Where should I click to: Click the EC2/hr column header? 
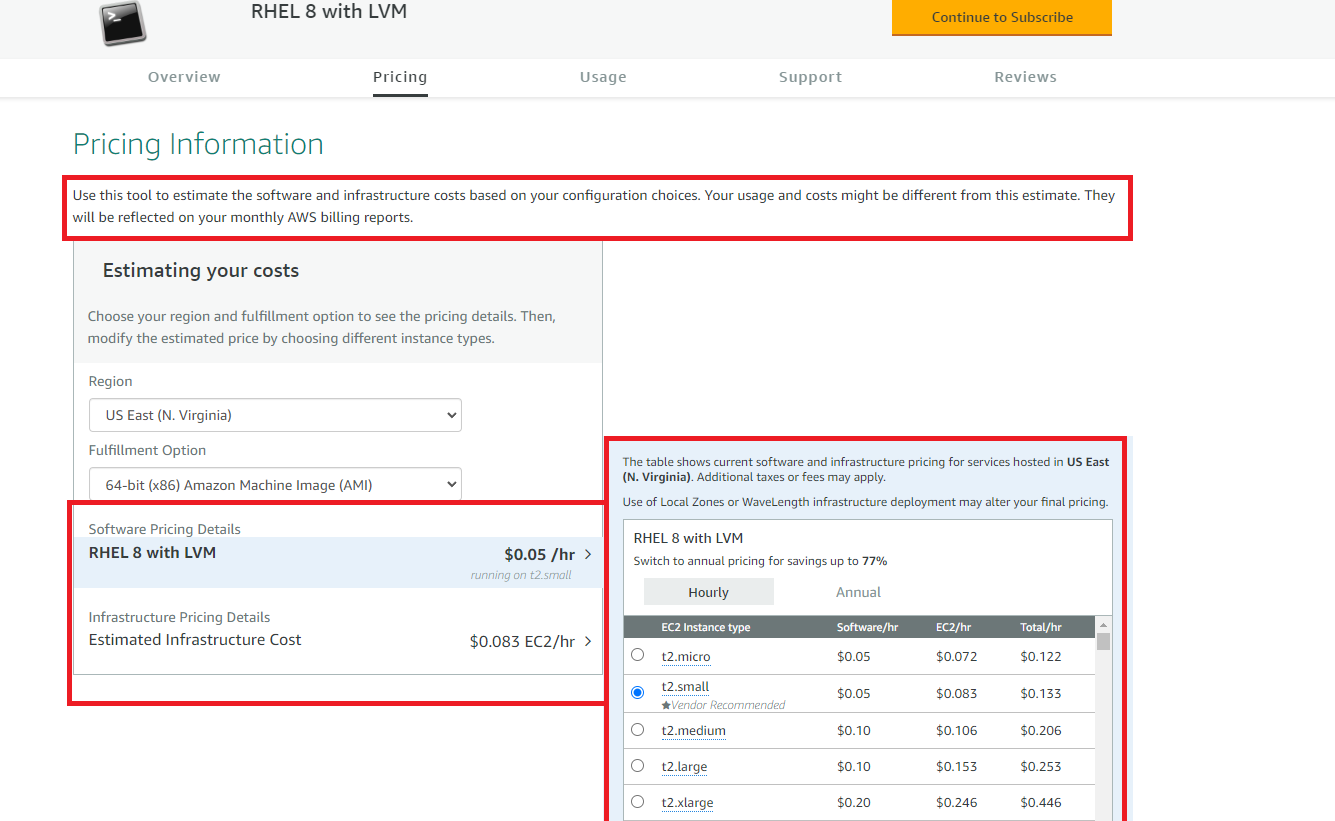click(954, 627)
